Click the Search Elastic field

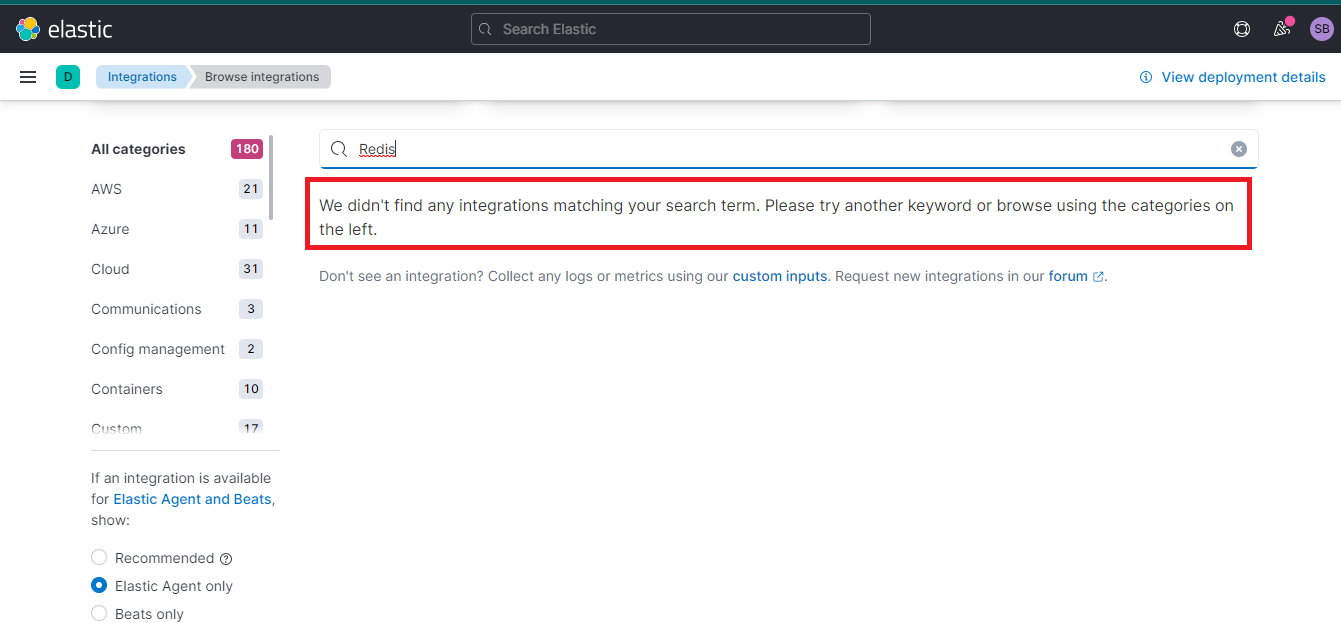point(671,29)
